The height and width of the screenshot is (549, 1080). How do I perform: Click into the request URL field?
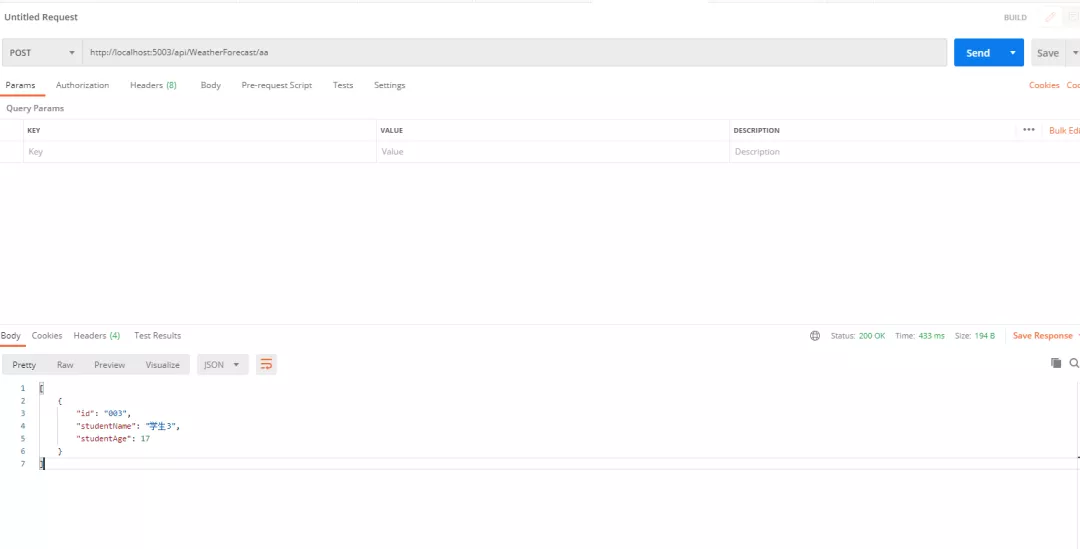[x=515, y=52]
